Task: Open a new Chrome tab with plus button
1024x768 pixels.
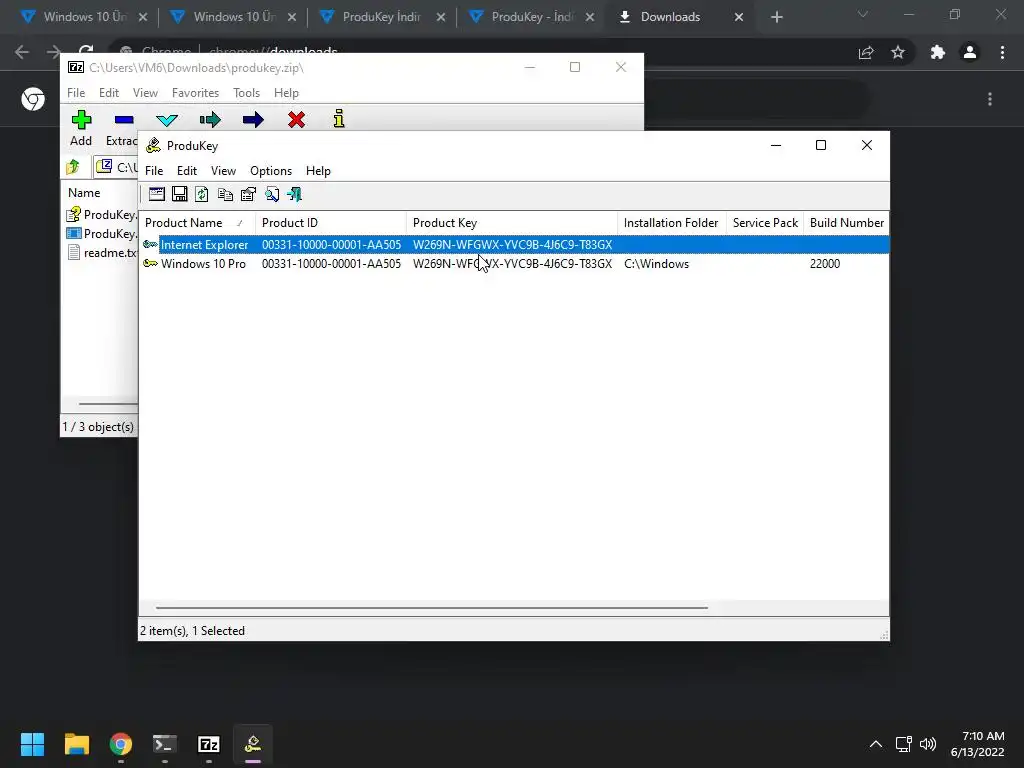Action: pyautogui.click(x=776, y=17)
